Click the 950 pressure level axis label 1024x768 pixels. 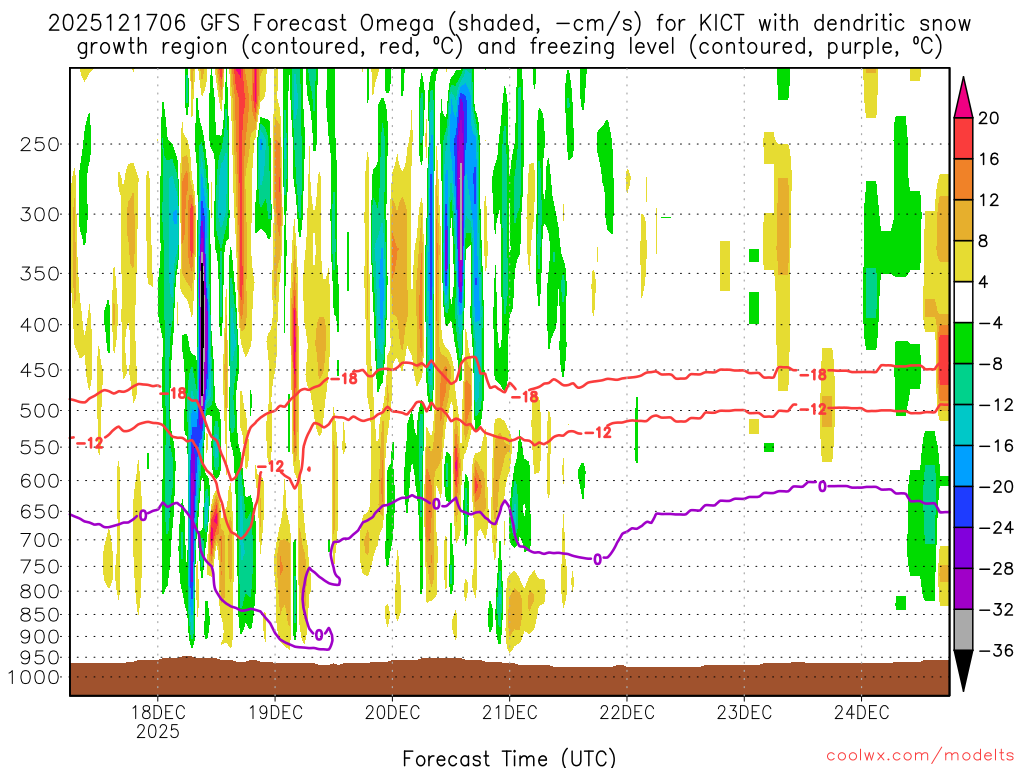[x=40, y=658]
